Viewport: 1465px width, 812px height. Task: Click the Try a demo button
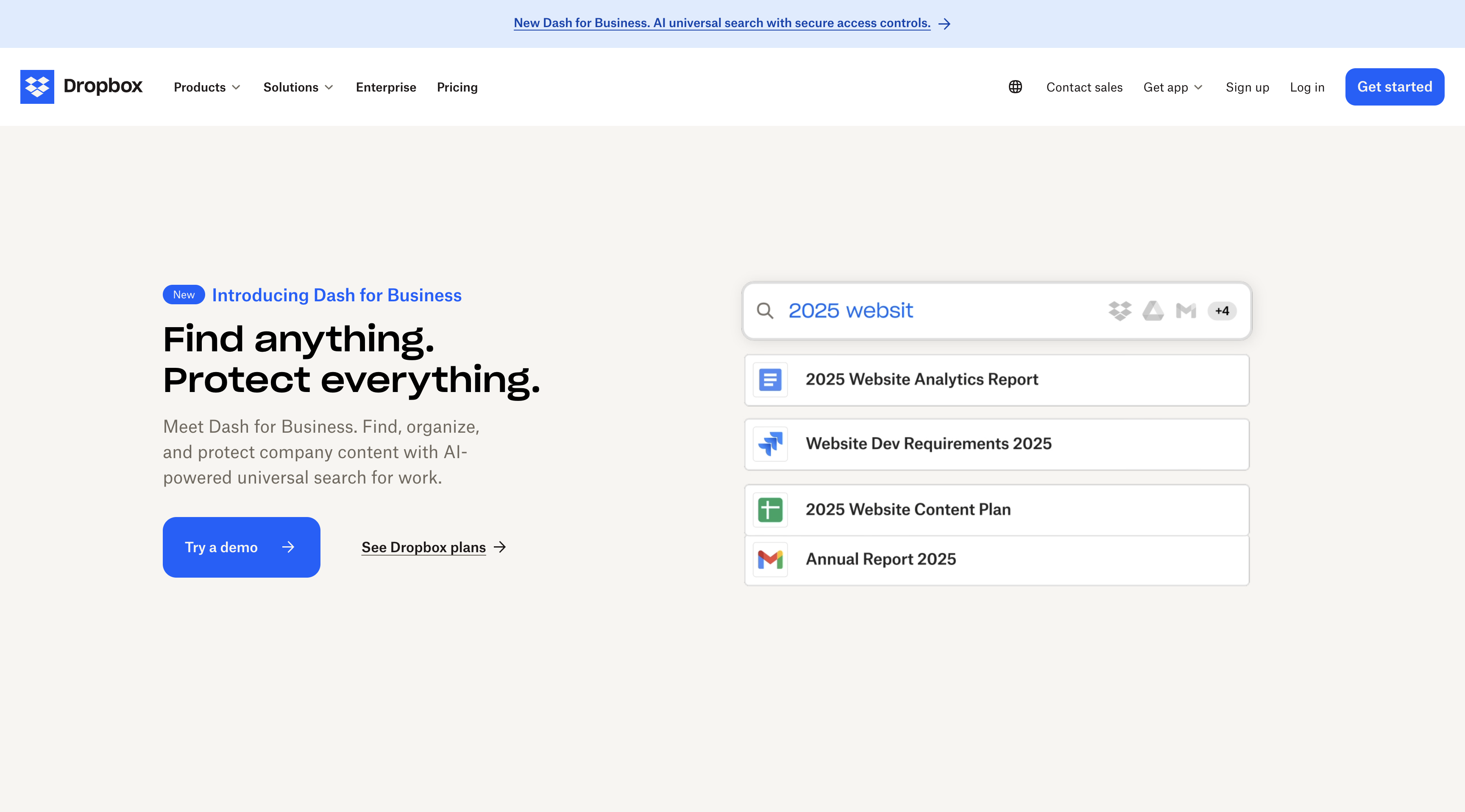pyautogui.click(x=241, y=547)
